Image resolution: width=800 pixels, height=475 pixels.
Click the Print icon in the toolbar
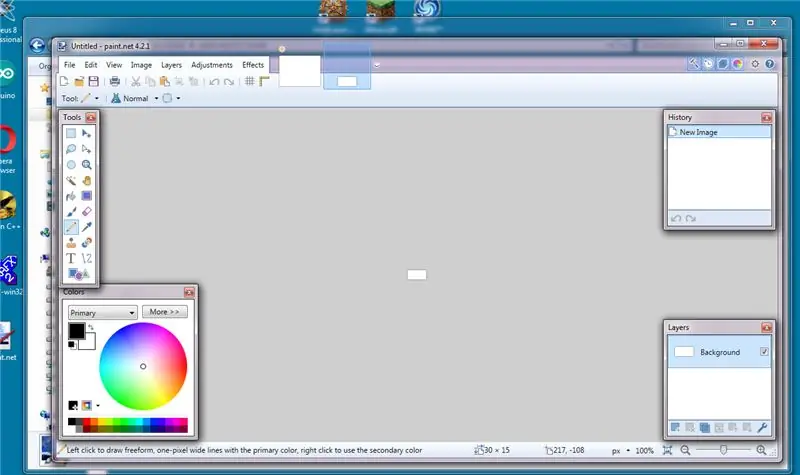coord(115,81)
